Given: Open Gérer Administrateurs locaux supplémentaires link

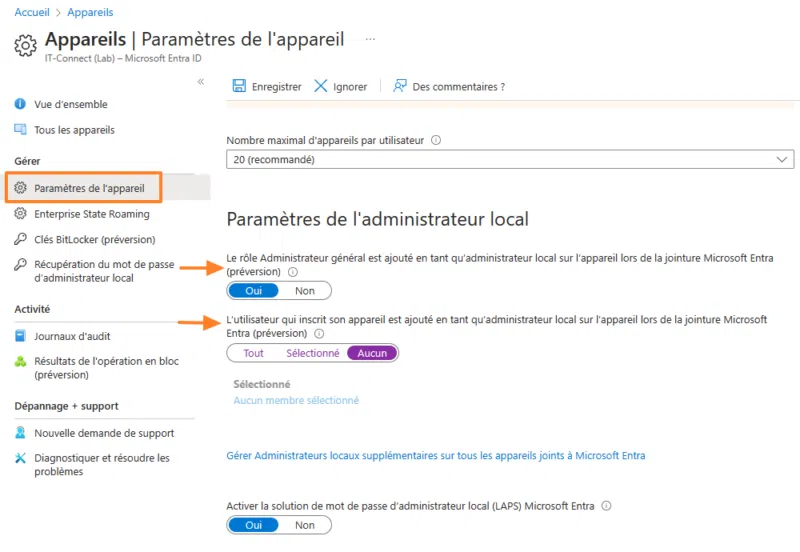Looking at the screenshot, I should (435, 456).
